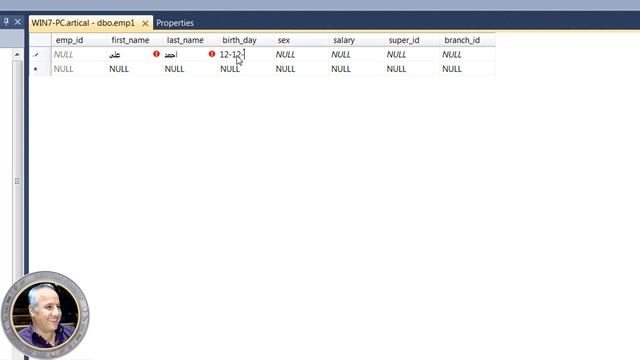This screenshot has height=360, width=640.
Task: Click the last_name column header
Action: 190,40
